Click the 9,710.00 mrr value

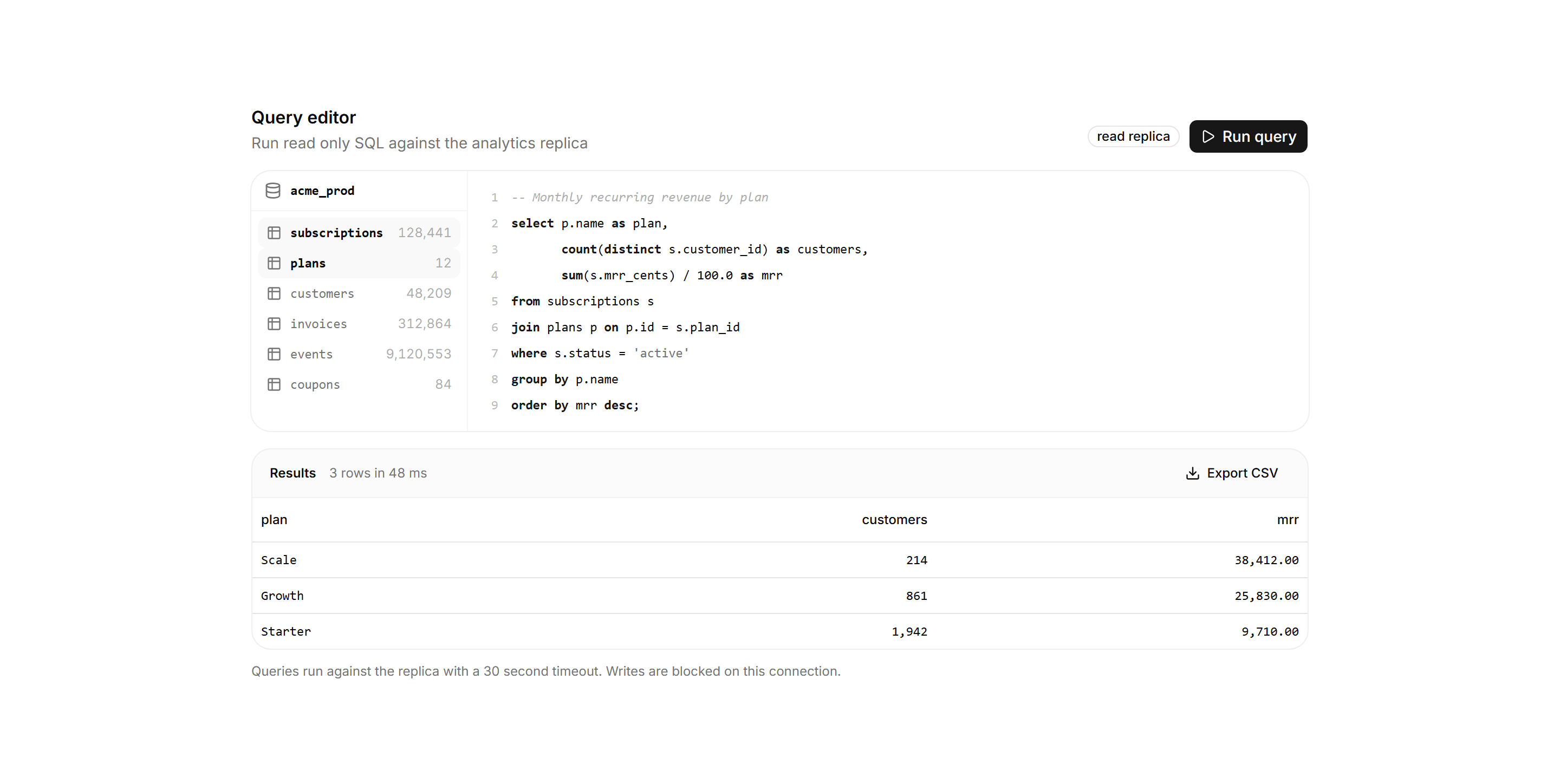1270,631
